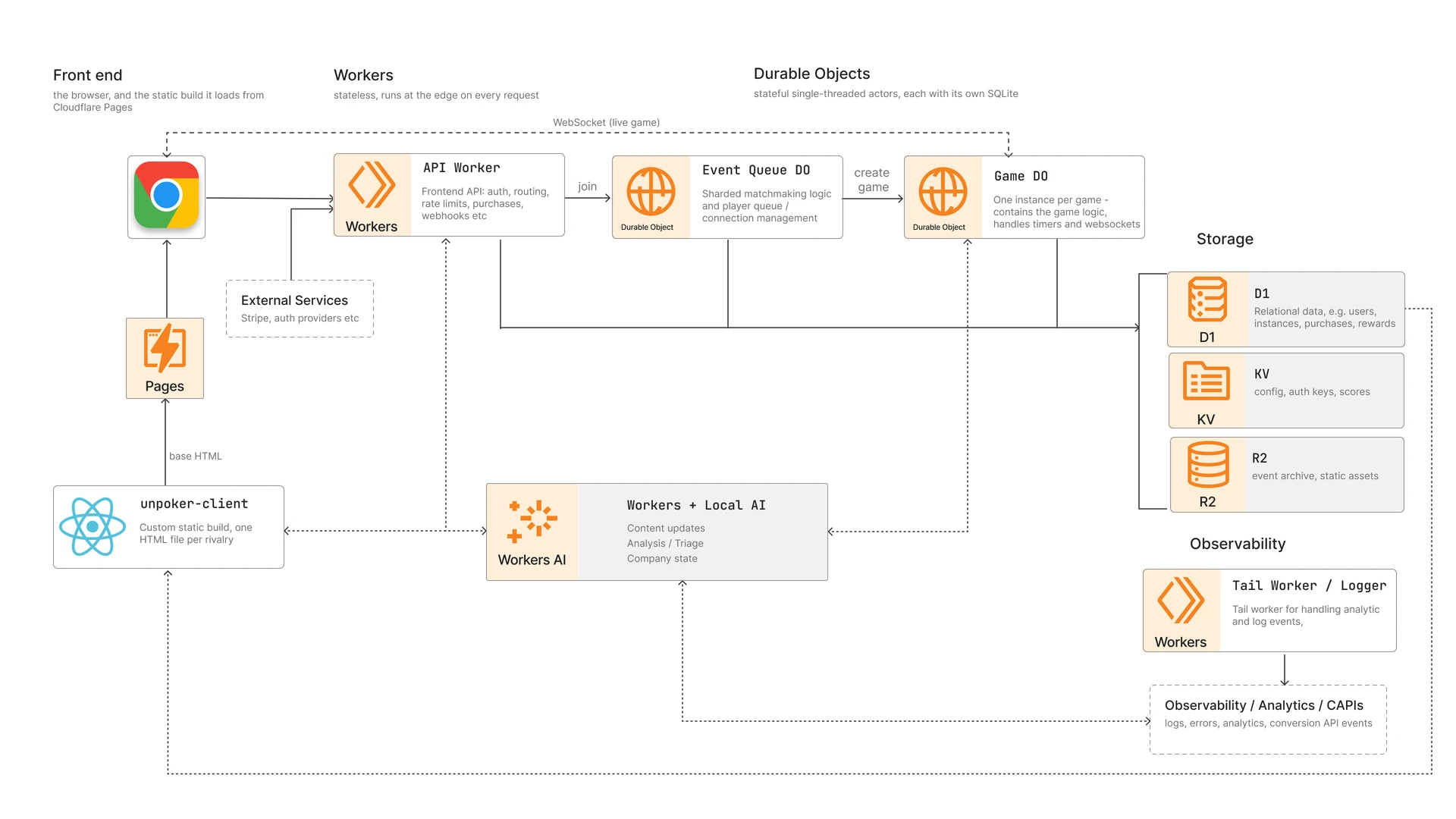The width and height of the screenshot is (1456, 819).
Task: Click the 'Observability' section heading
Action: (x=1238, y=544)
